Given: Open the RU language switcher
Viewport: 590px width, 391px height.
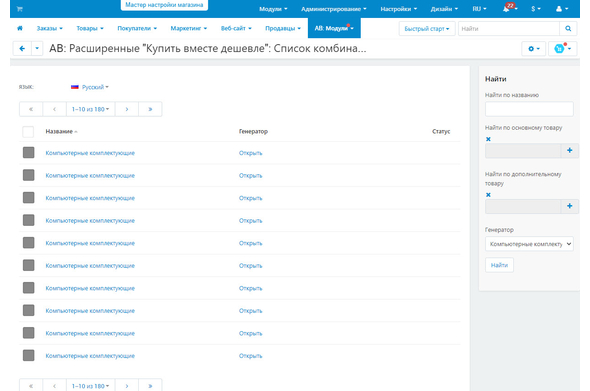Looking at the screenshot, I should 479,9.
